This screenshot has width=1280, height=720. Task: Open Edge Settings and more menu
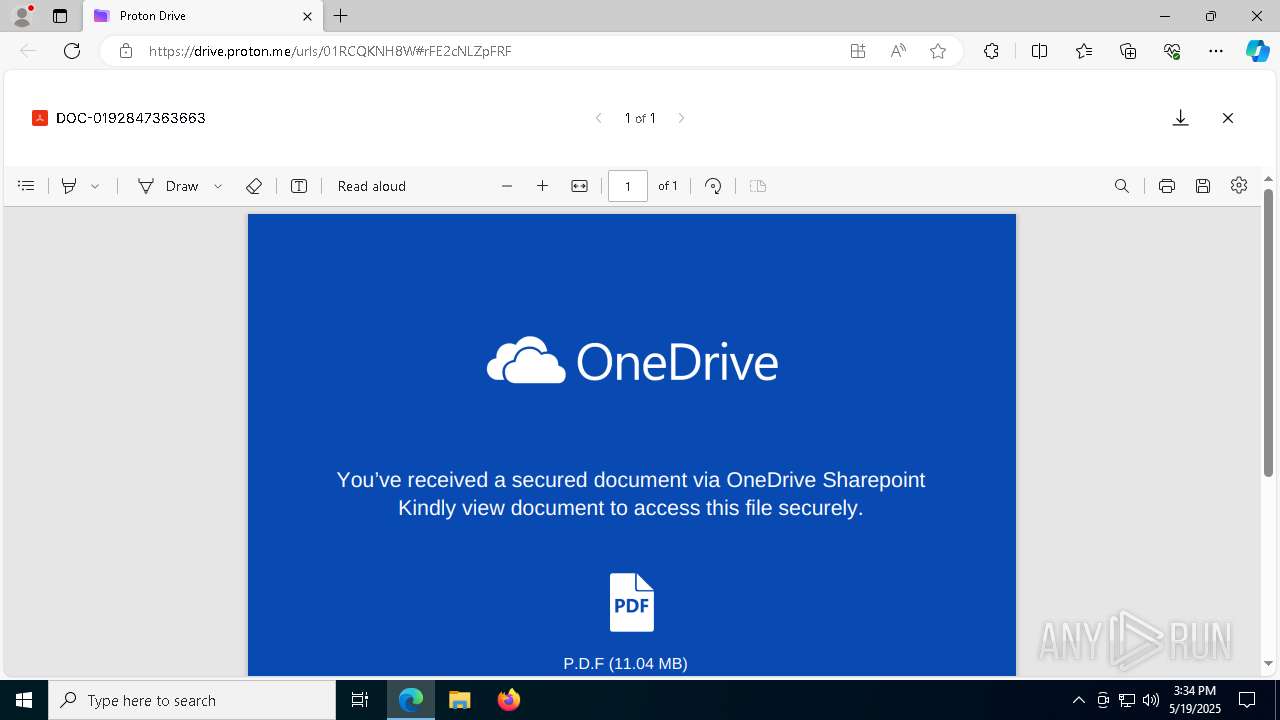tap(1216, 51)
